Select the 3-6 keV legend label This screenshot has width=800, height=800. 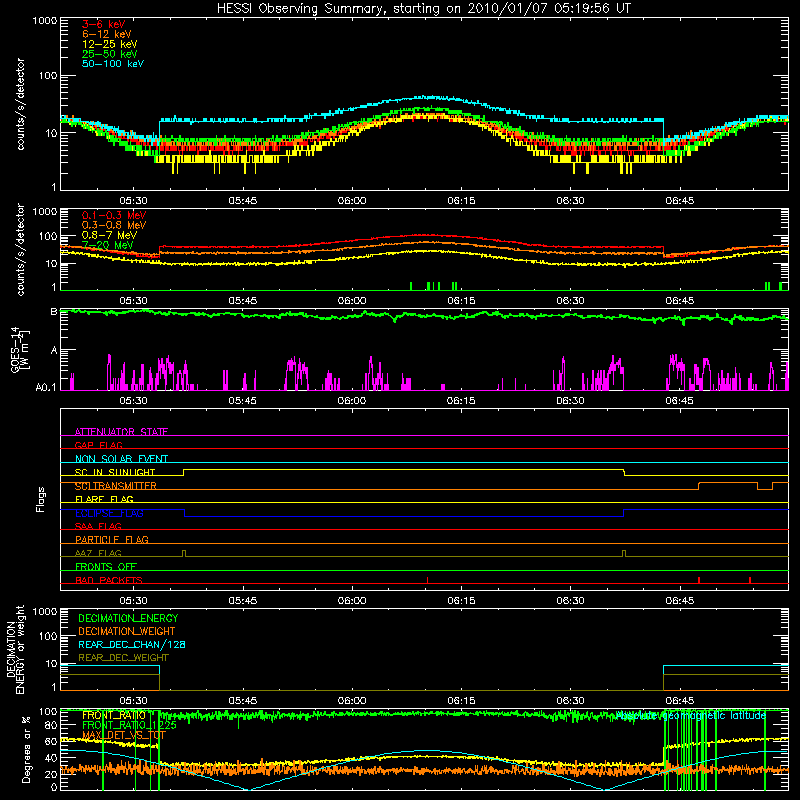[104, 24]
